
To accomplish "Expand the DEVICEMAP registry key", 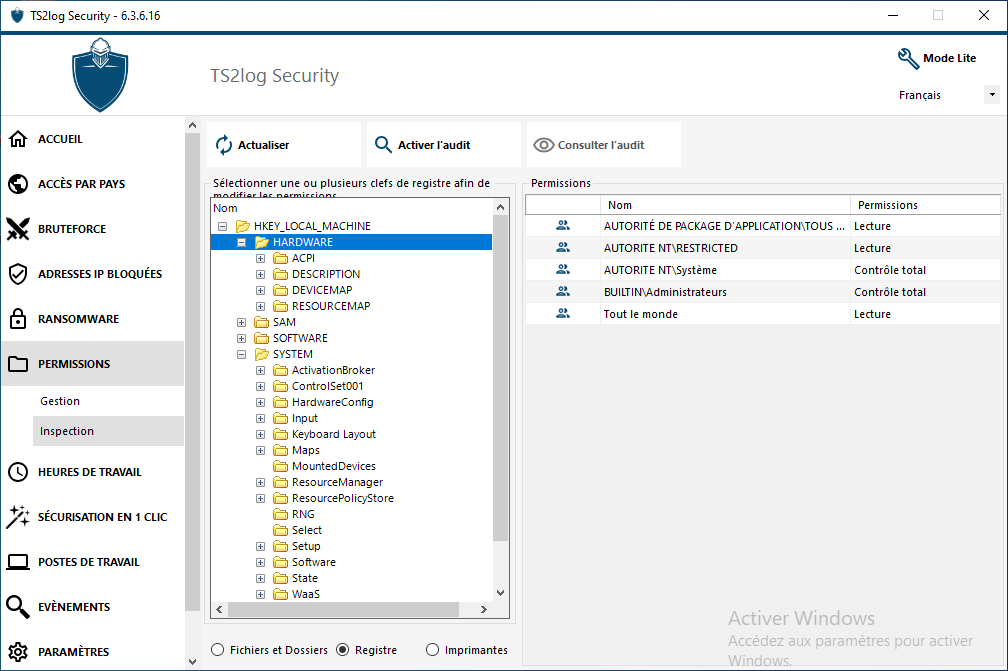I will coord(260,291).
